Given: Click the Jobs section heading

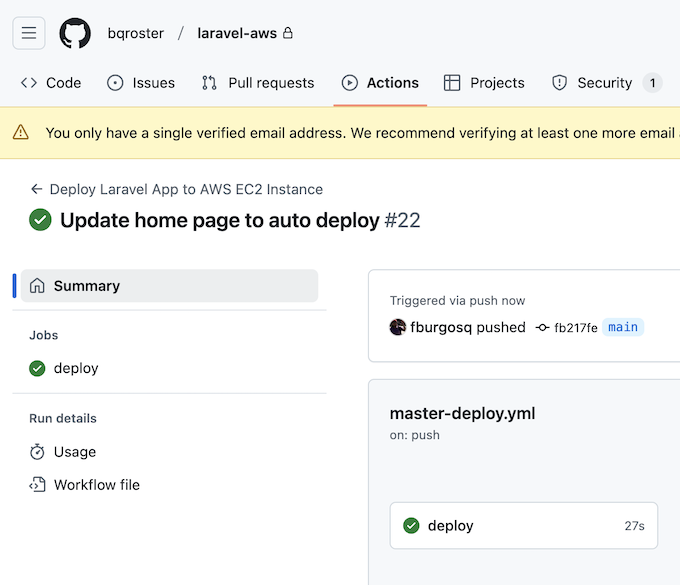Looking at the screenshot, I should click(43, 335).
